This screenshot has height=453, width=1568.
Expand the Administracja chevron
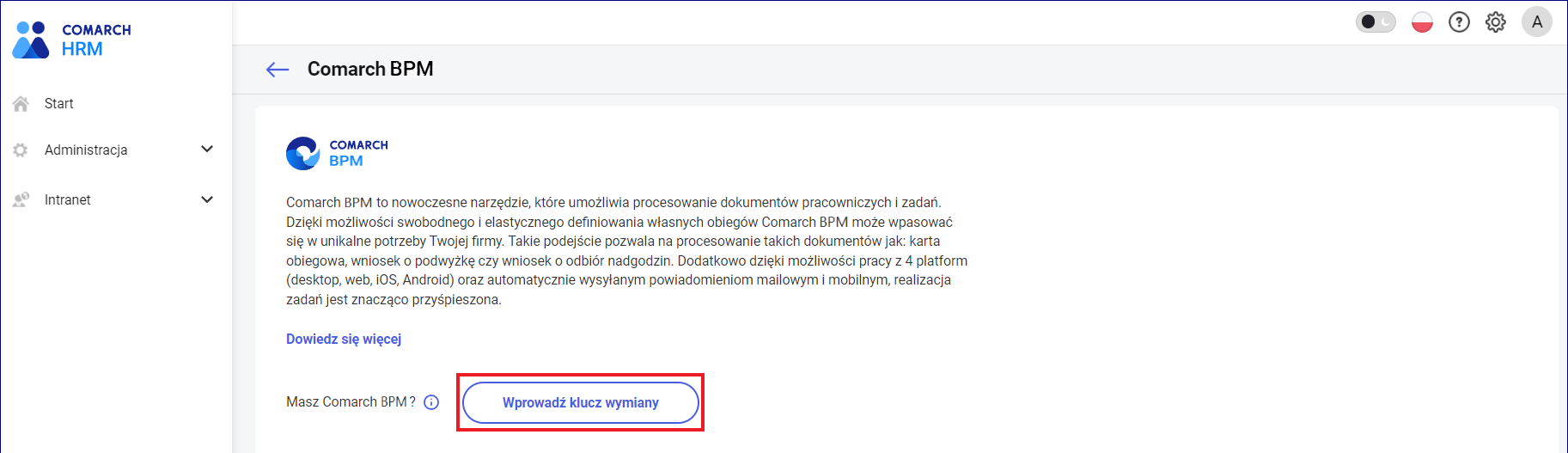pyautogui.click(x=207, y=150)
